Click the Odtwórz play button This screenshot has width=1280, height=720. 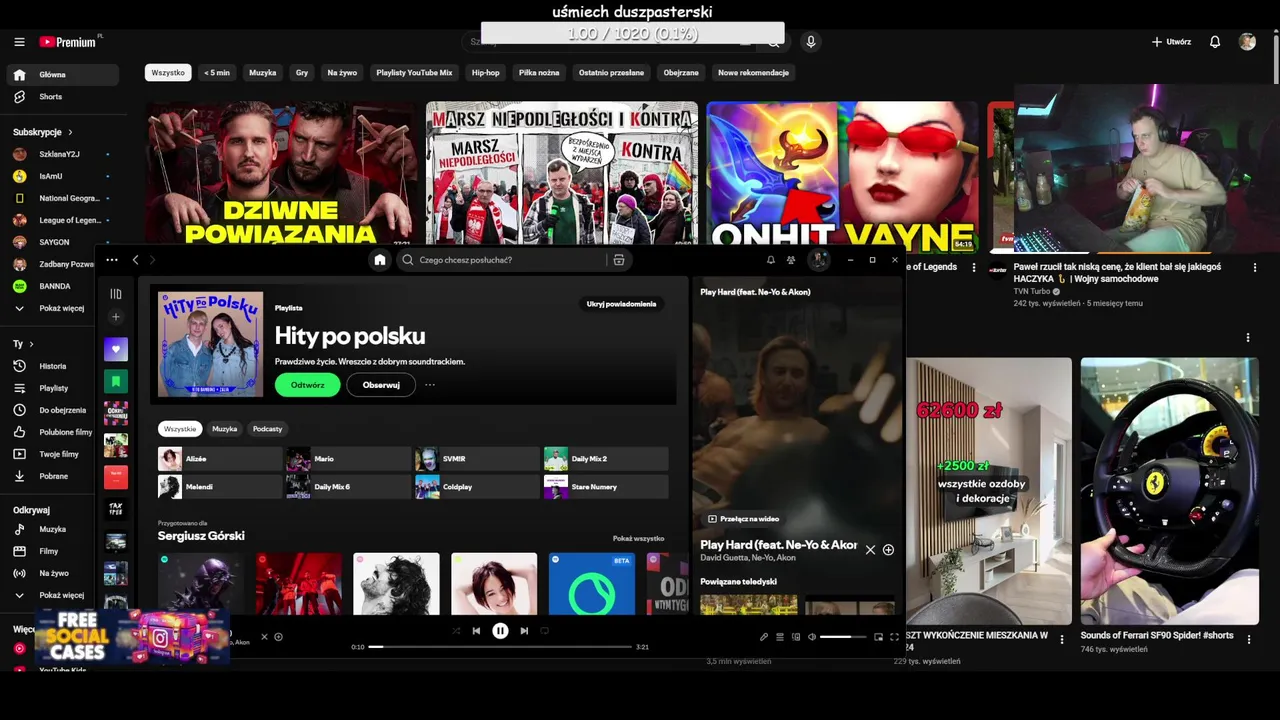point(308,385)
